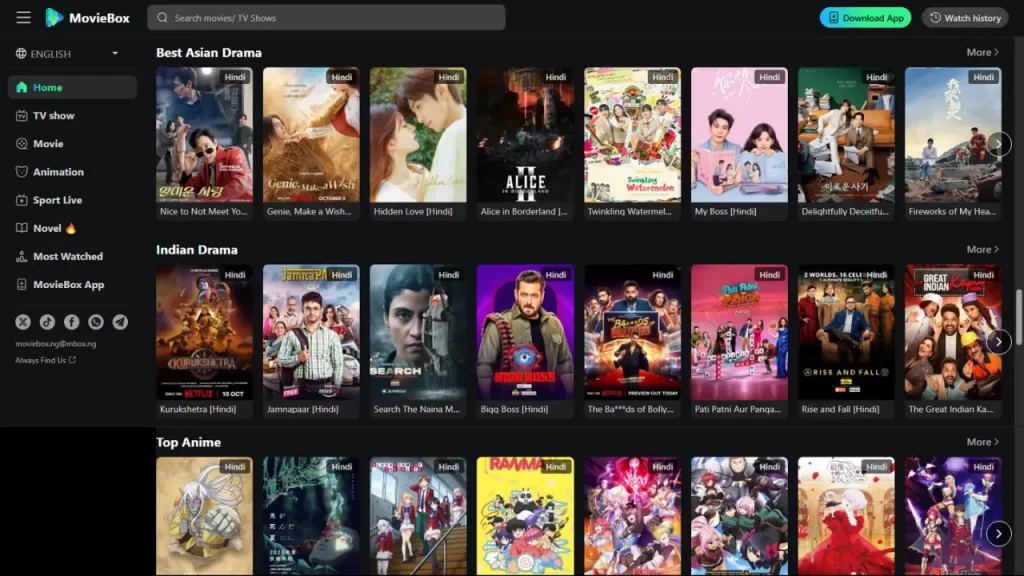Click the MovieBox App phone icon
Viewport: 1024px width, 576px height.
click(x=22, y=284)
